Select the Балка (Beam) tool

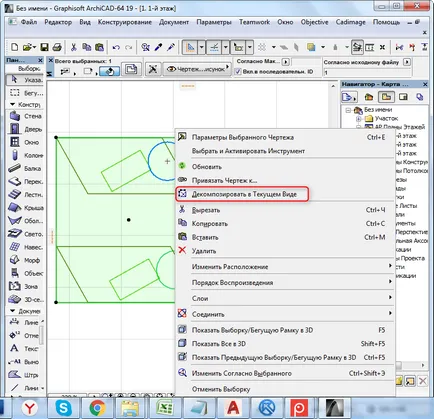coord(25,168)
